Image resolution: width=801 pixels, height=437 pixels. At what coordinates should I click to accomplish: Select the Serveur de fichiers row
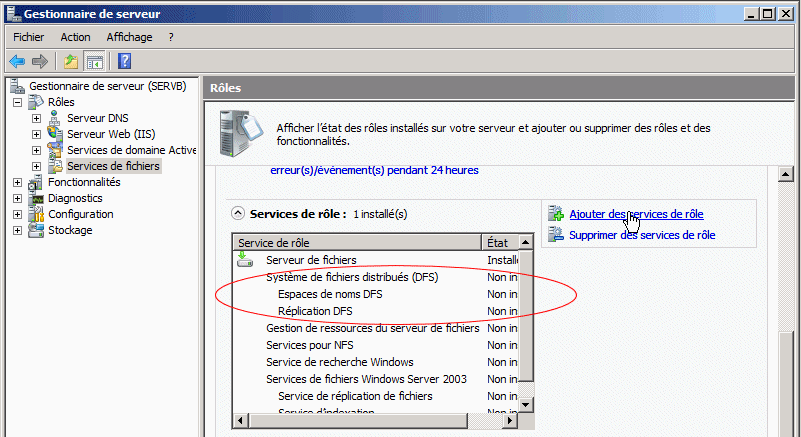[375, 260]
